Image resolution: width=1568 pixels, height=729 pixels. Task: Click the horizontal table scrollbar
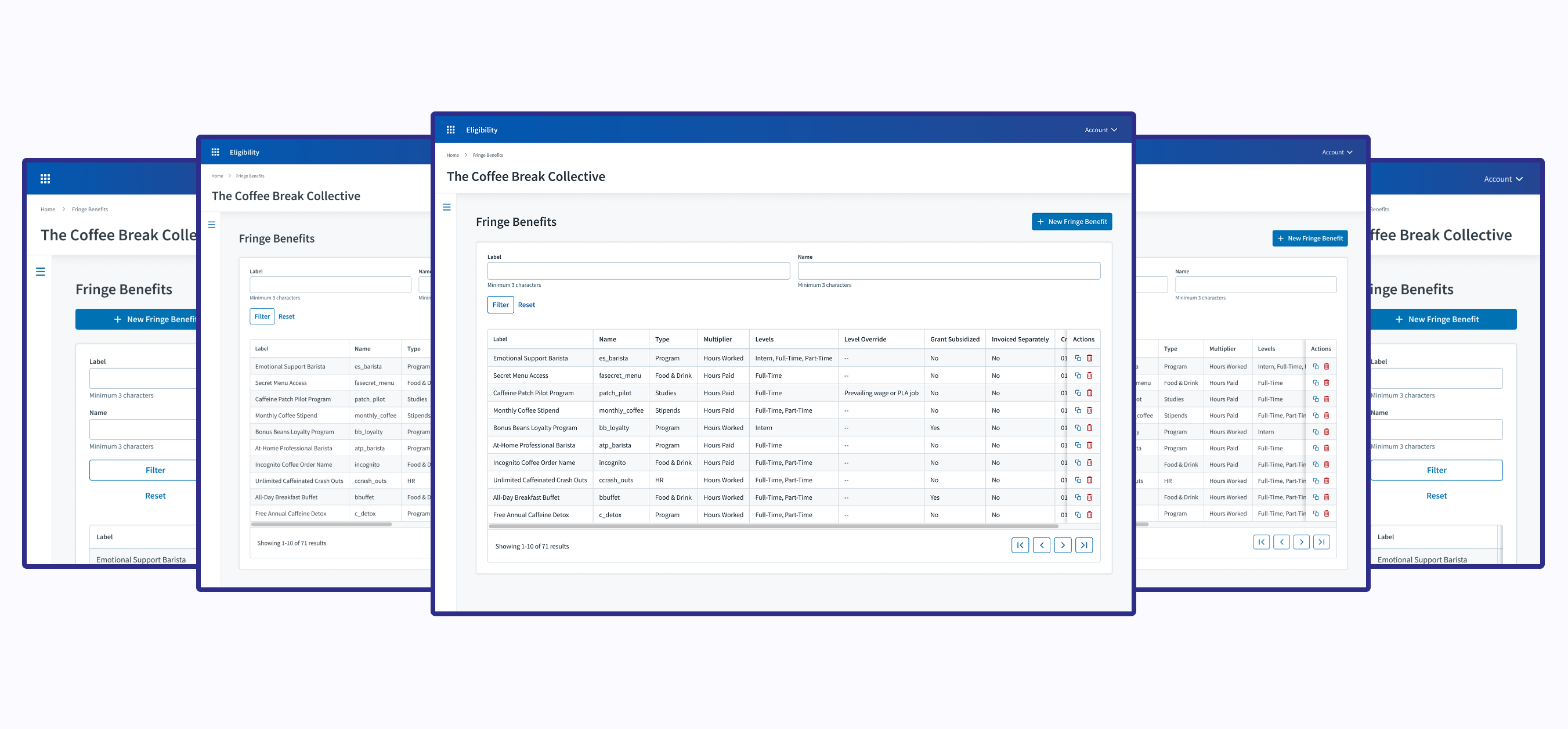[773, 526]
